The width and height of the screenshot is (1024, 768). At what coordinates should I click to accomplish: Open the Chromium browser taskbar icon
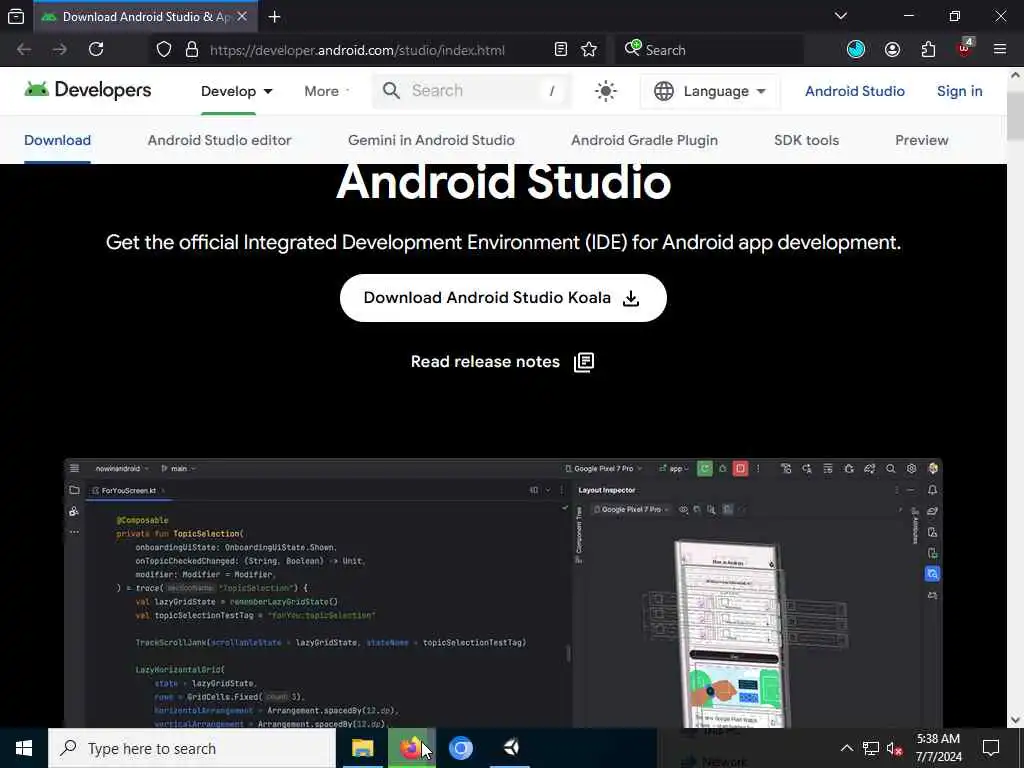pos(460,748)
